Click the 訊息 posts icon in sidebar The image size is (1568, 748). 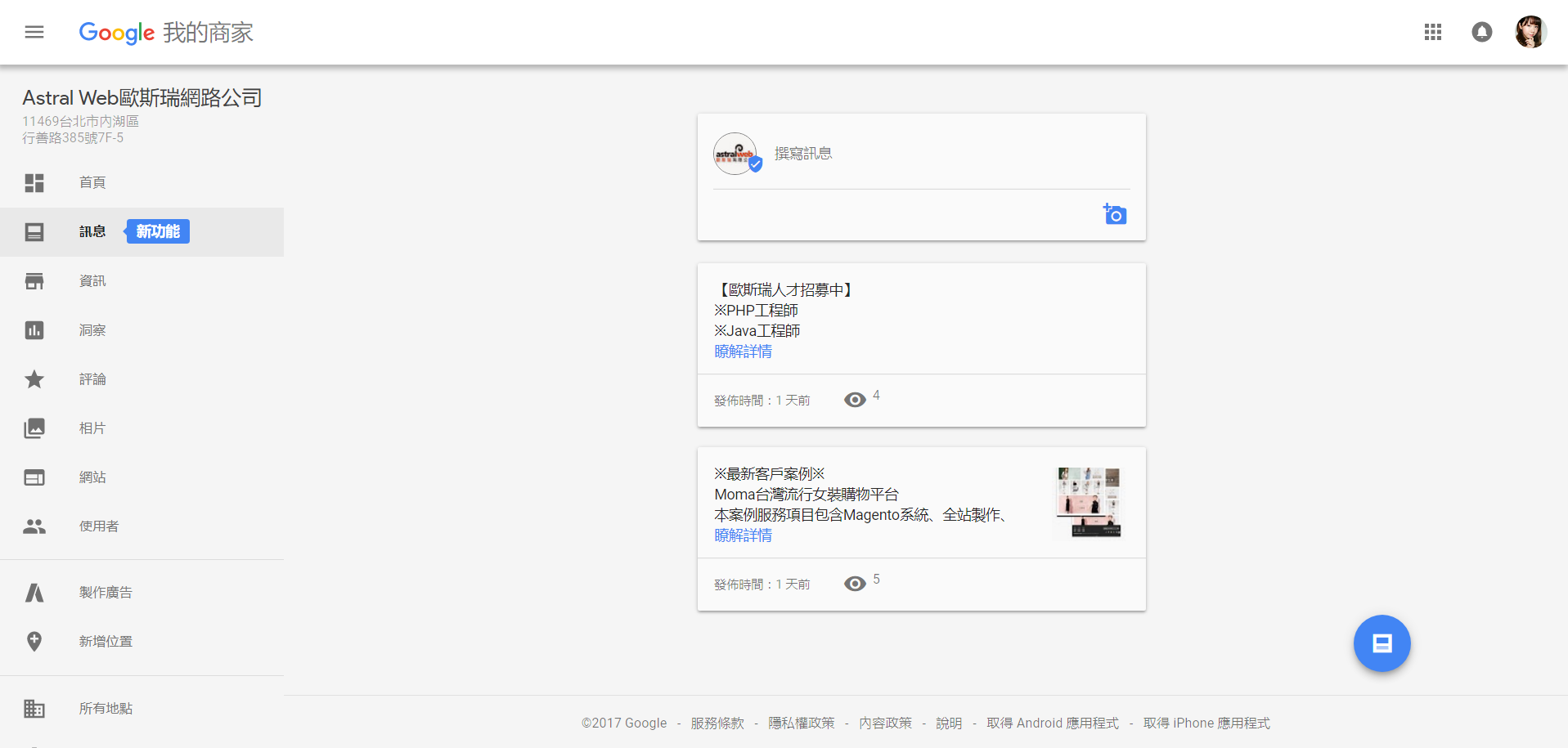[x=34, y=231]
